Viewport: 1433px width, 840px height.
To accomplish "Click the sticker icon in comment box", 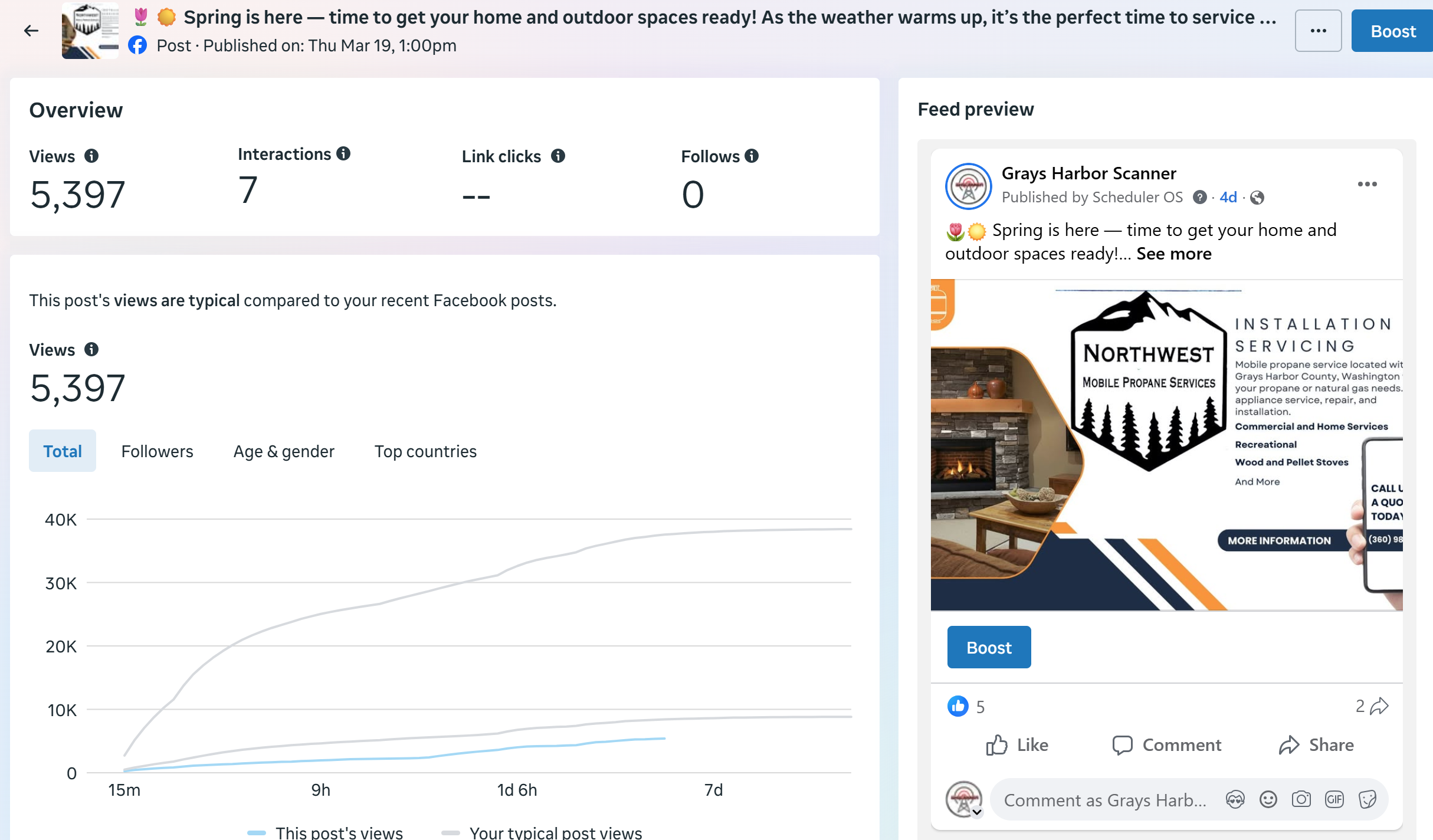I will (x=1368, y=799).
